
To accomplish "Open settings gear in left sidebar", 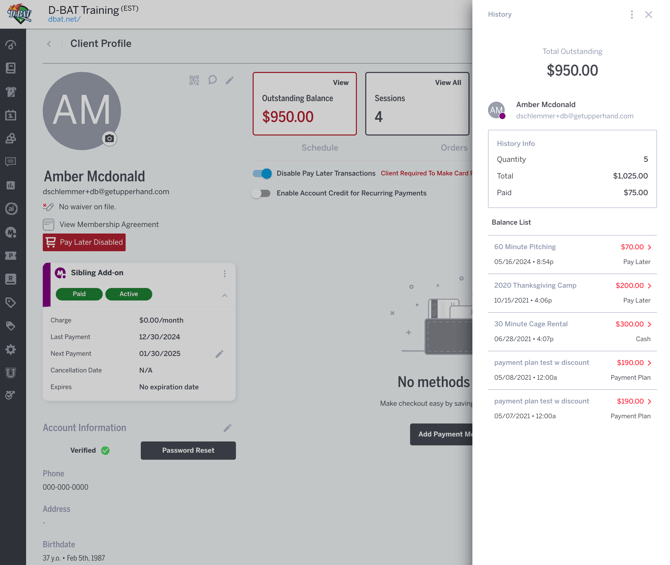I will click(x=11, y=349).
